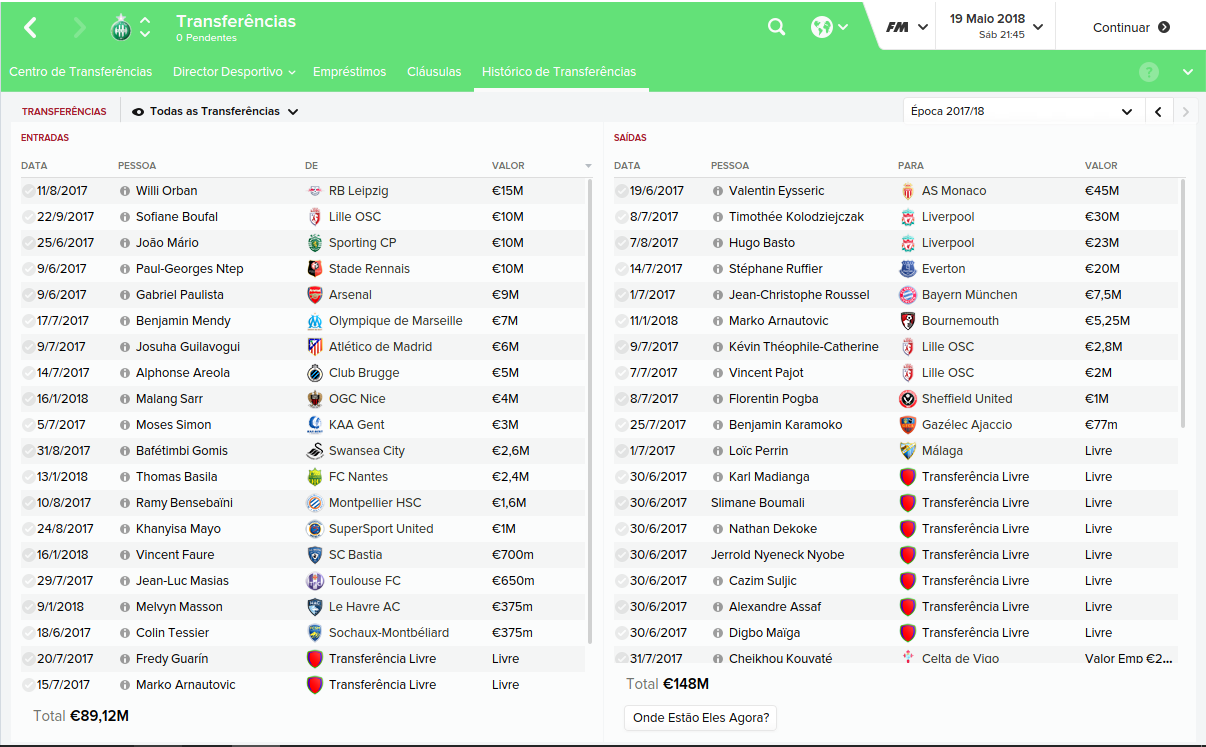Click the Olympique de Marseille badge
1206x747 pixels.
(x=315, y=320)
